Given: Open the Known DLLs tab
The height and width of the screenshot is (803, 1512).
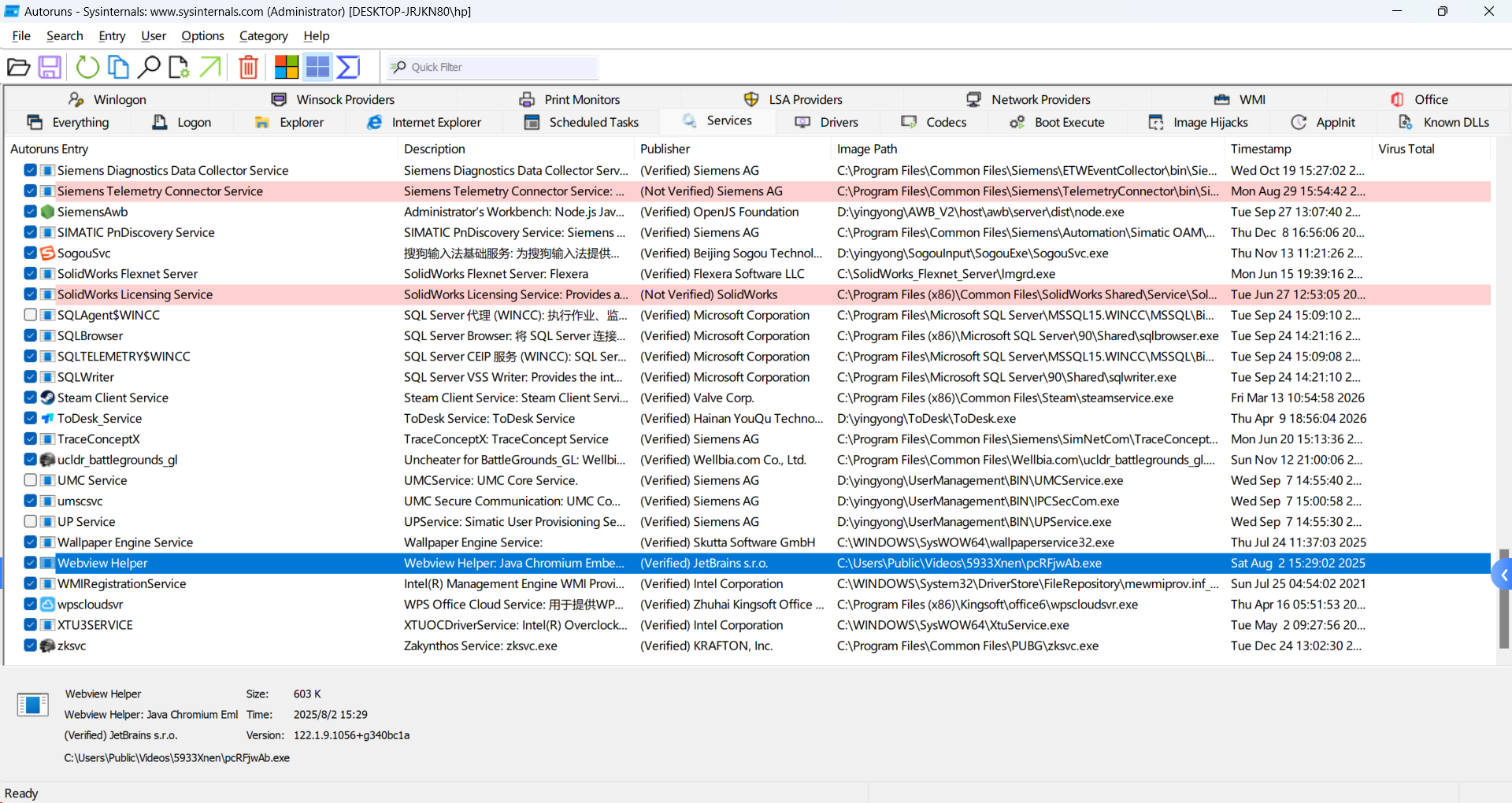Looking at the screenshot, I should pos(1443,122).
